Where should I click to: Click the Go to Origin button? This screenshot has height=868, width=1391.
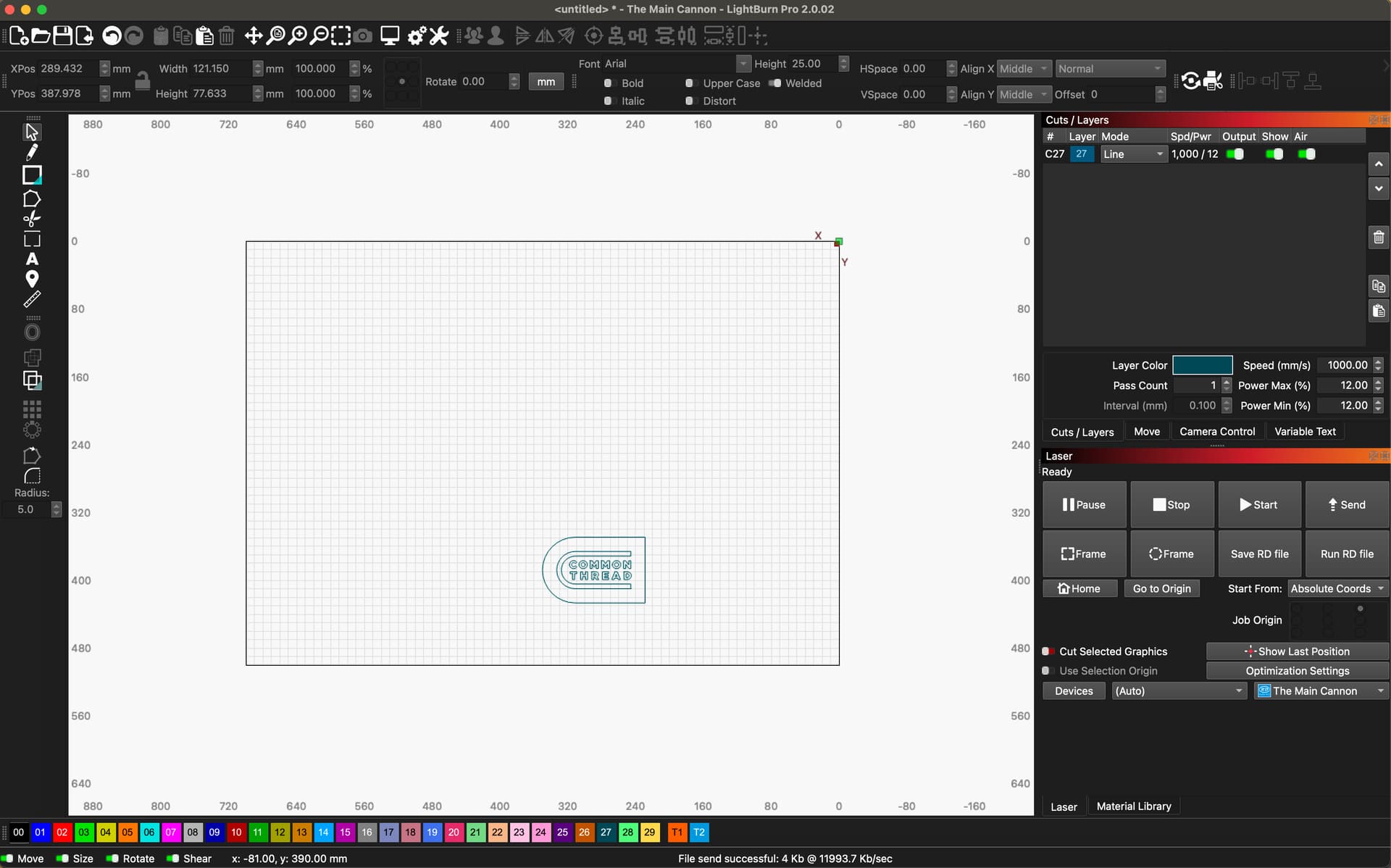[x=1161, y=588]
